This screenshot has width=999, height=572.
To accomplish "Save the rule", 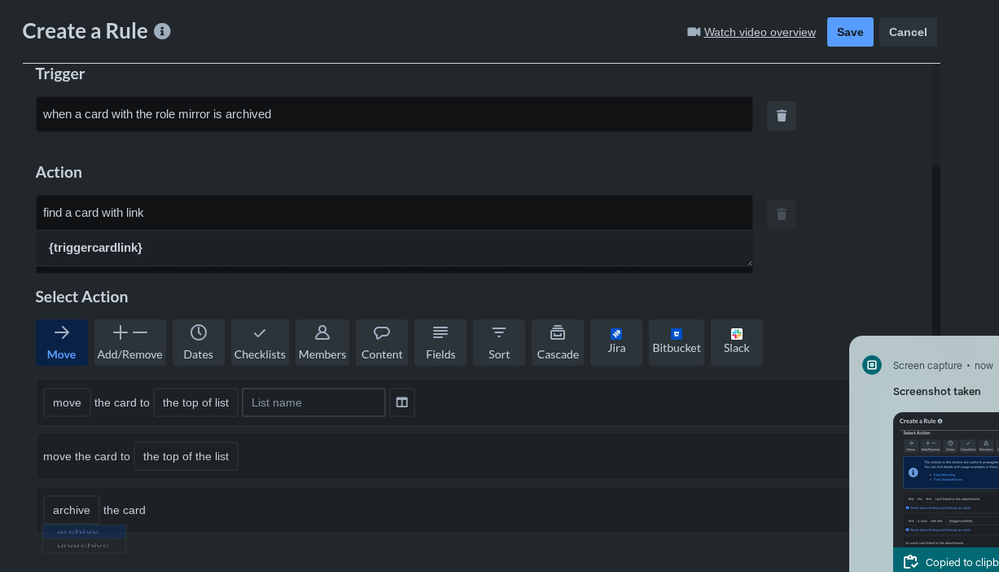I will point(850,32).
